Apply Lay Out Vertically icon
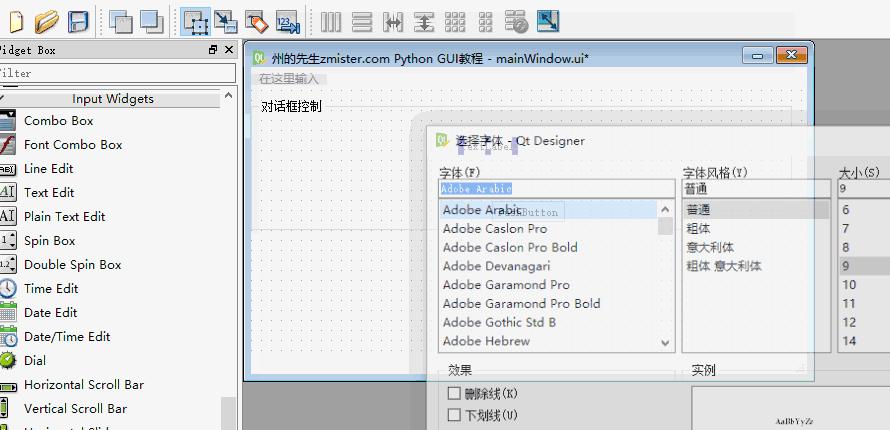Image resolution: width=890 pixels, height=430 pixels. (362, 22)
